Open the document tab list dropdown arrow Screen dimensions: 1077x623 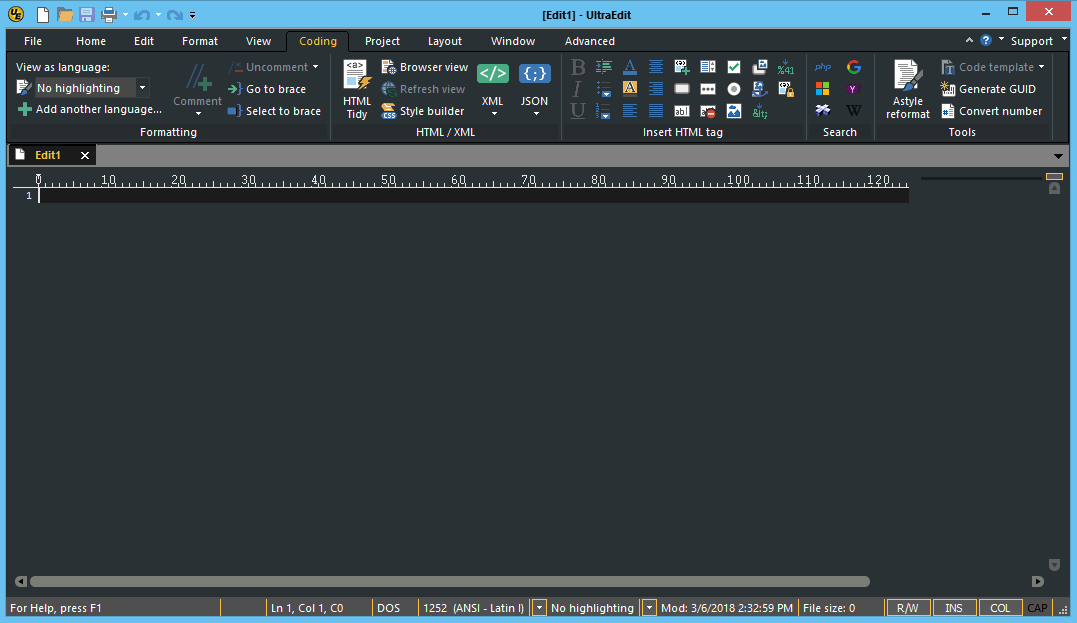point(1058,156)
